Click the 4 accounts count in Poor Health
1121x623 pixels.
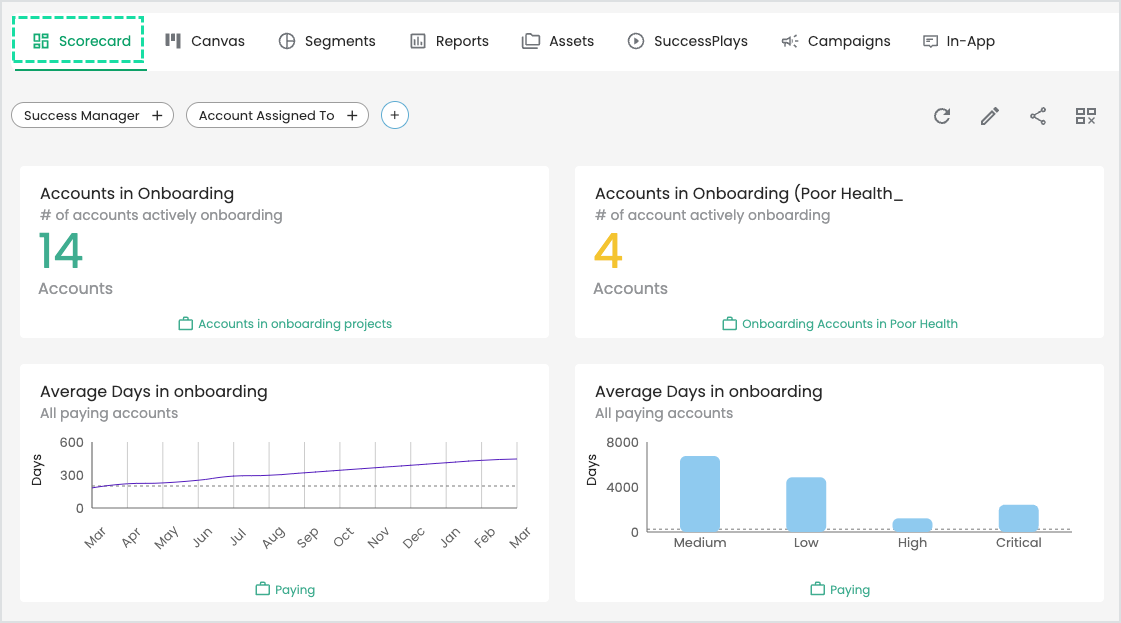coord(608,251)
